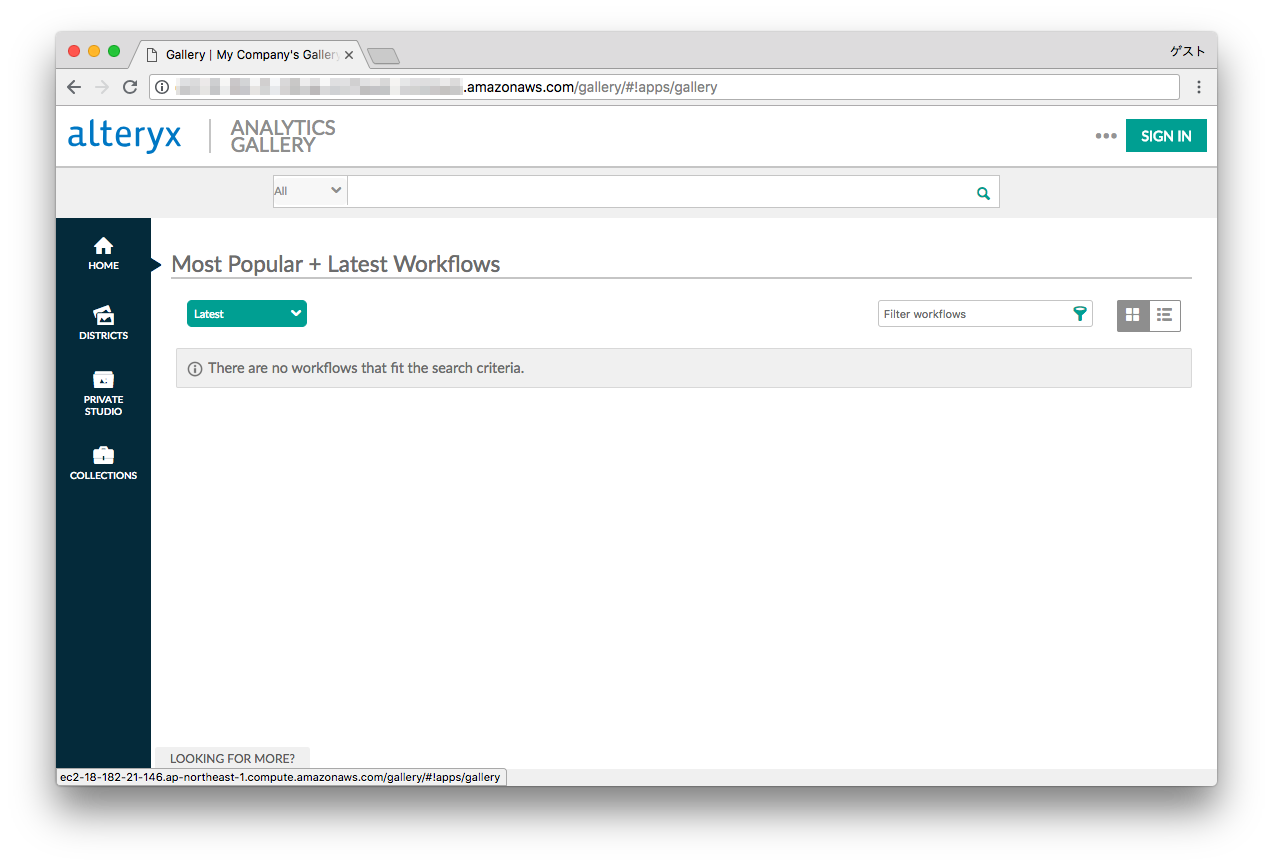Open the Private Studio section
The width and height of the screenshot is (1273, 866).
pos(103,390)
